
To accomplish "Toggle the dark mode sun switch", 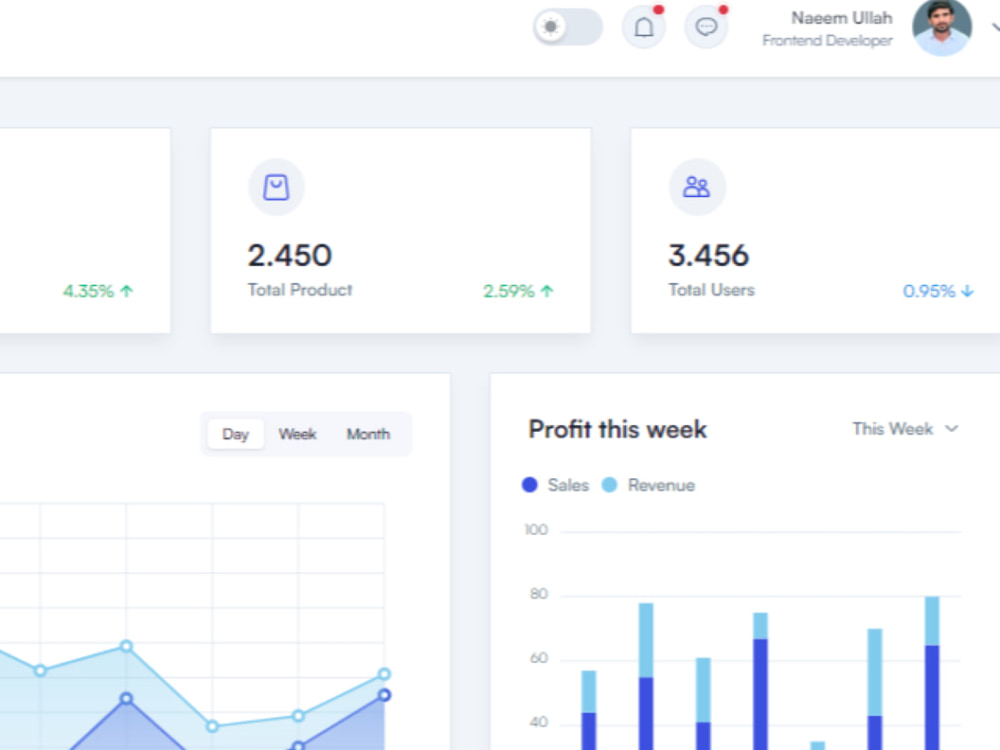I will [x=568, y=27].
